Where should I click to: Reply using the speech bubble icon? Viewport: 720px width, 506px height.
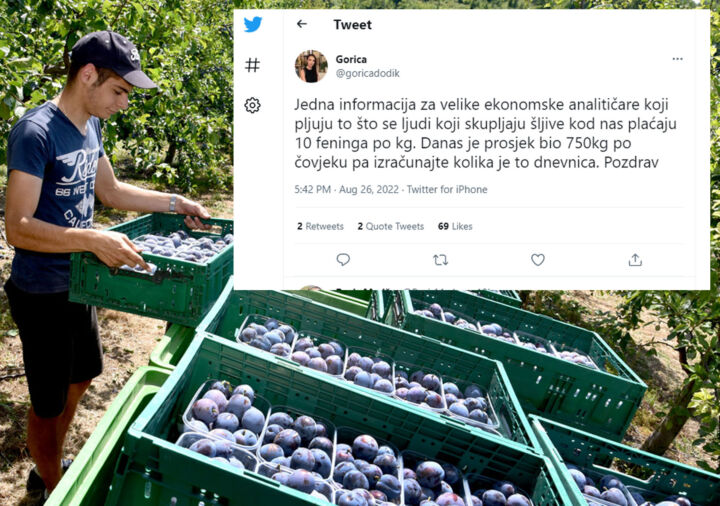click(x=343, y=260)
